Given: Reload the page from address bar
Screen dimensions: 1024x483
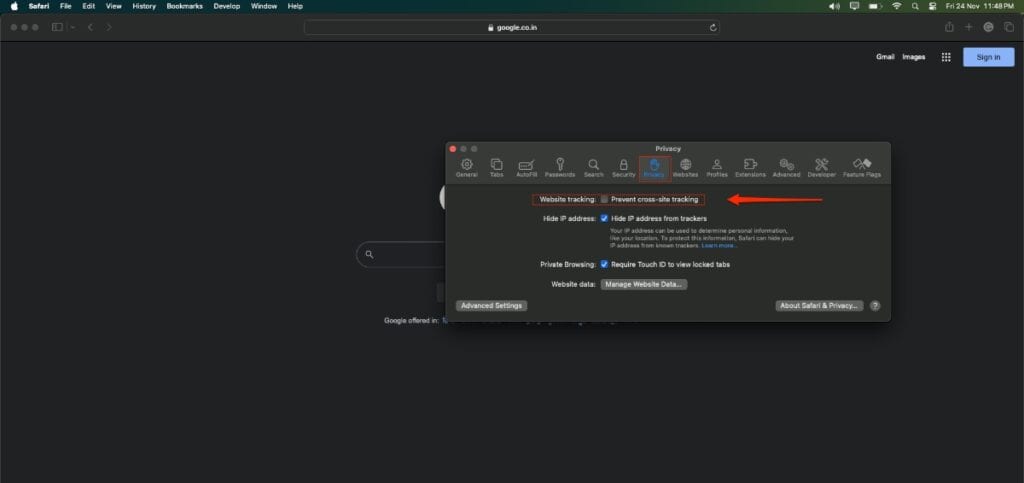Looking at the screenshot, I should [x=712, y=27].
